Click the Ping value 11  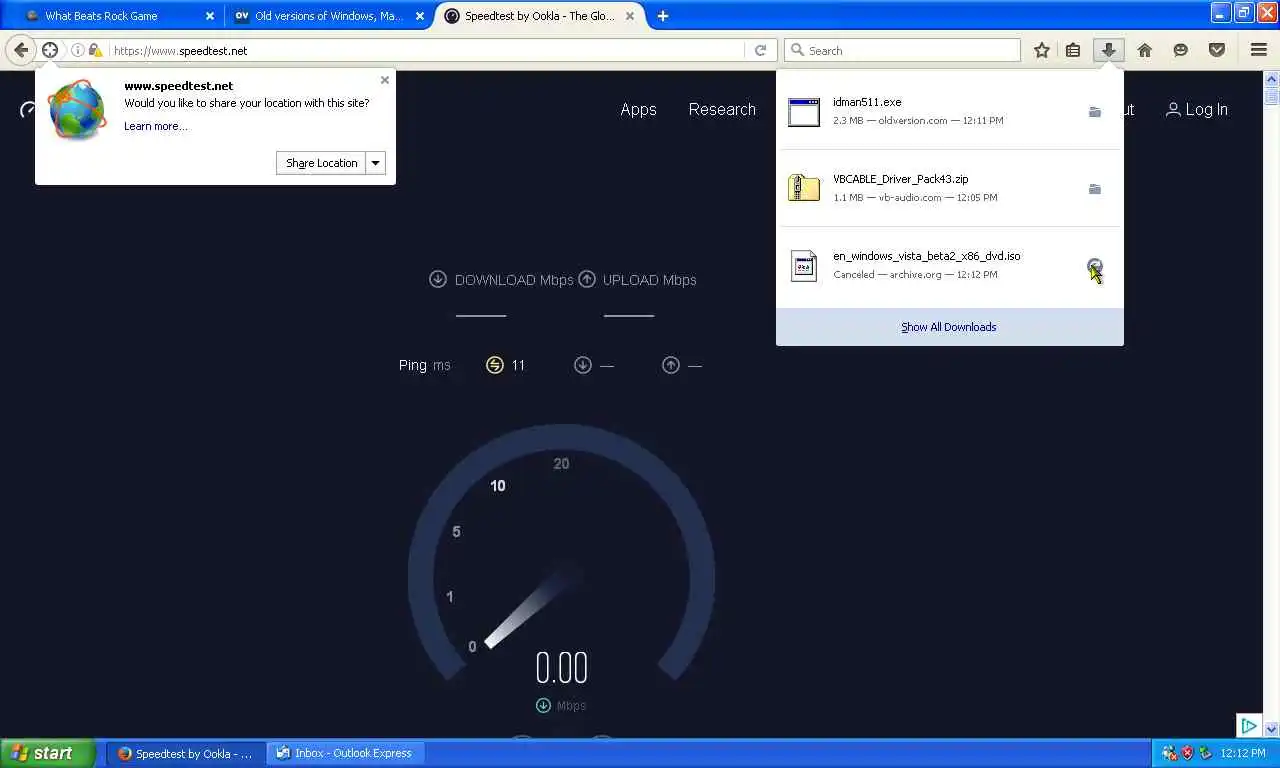pyautogui.click(x=518, y=365)
